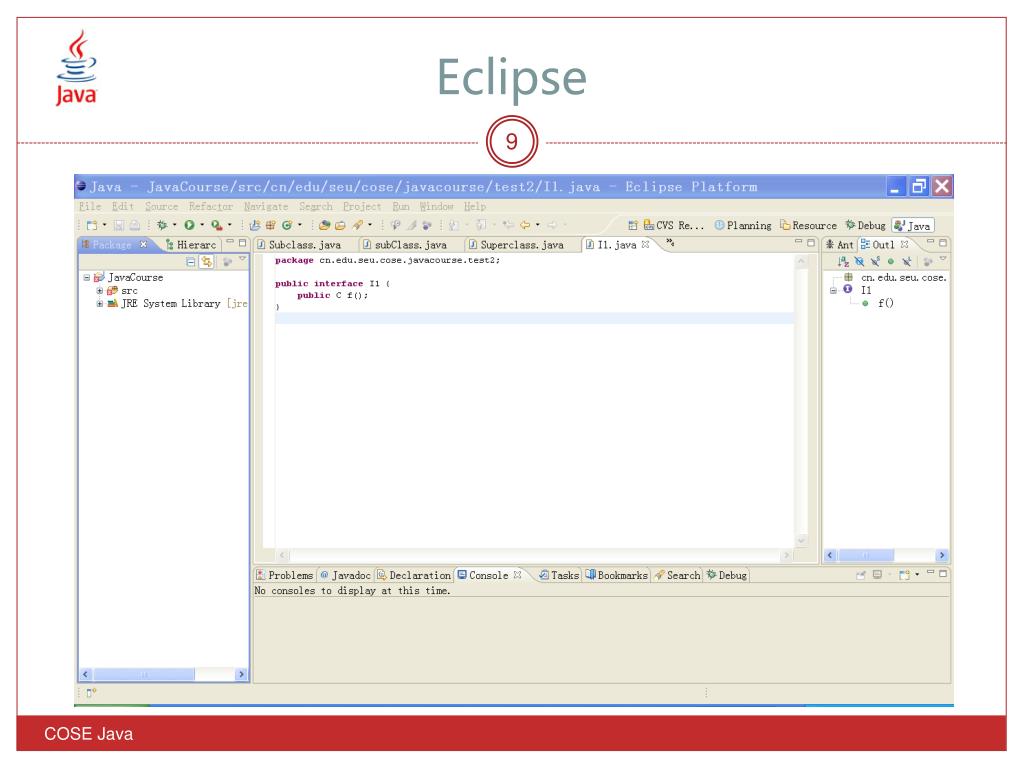Collapse all in Package Explorer

coord(190,262)
